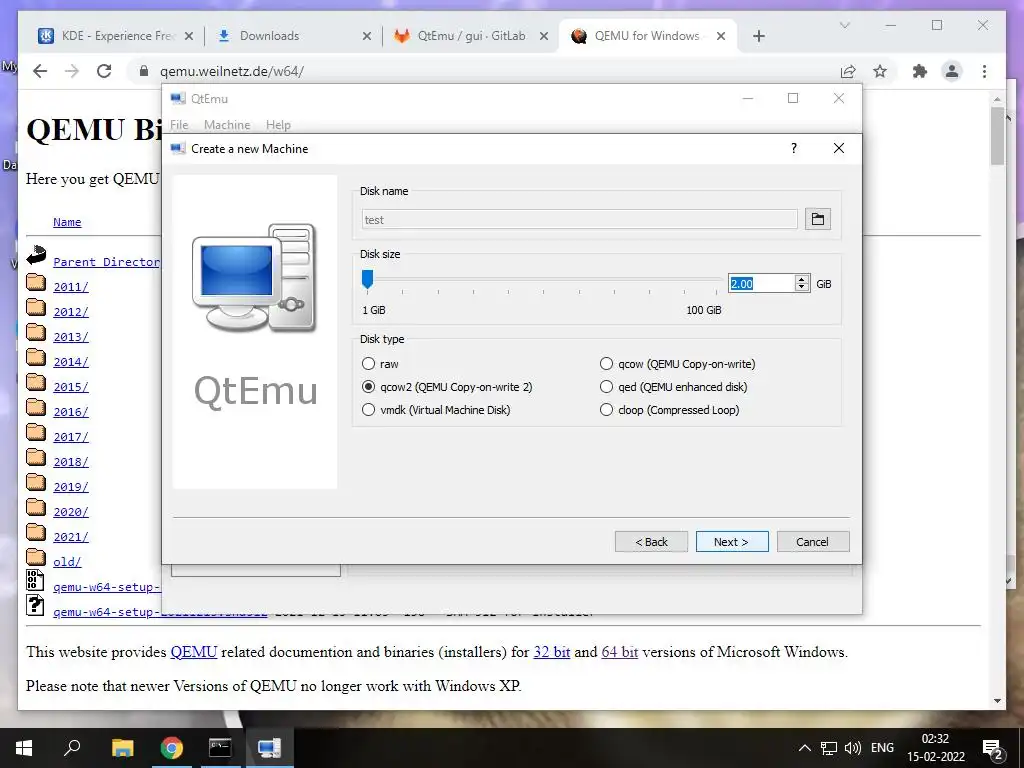Open QtEmu Help menu
1024x768 pixels.
click(278, 125)
